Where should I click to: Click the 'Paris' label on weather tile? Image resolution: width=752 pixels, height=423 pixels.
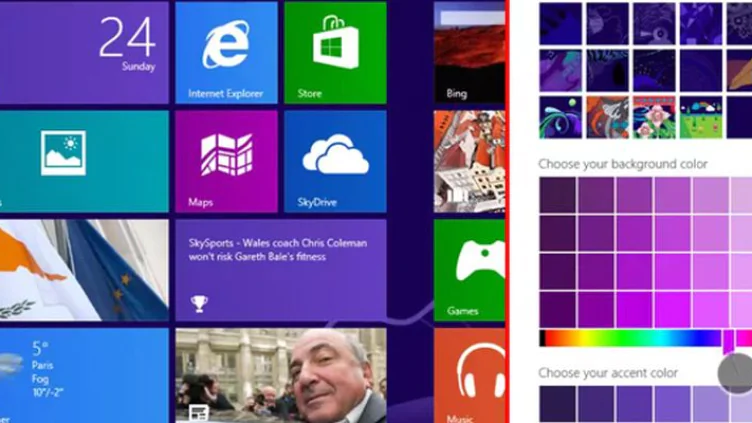point(42,365)
